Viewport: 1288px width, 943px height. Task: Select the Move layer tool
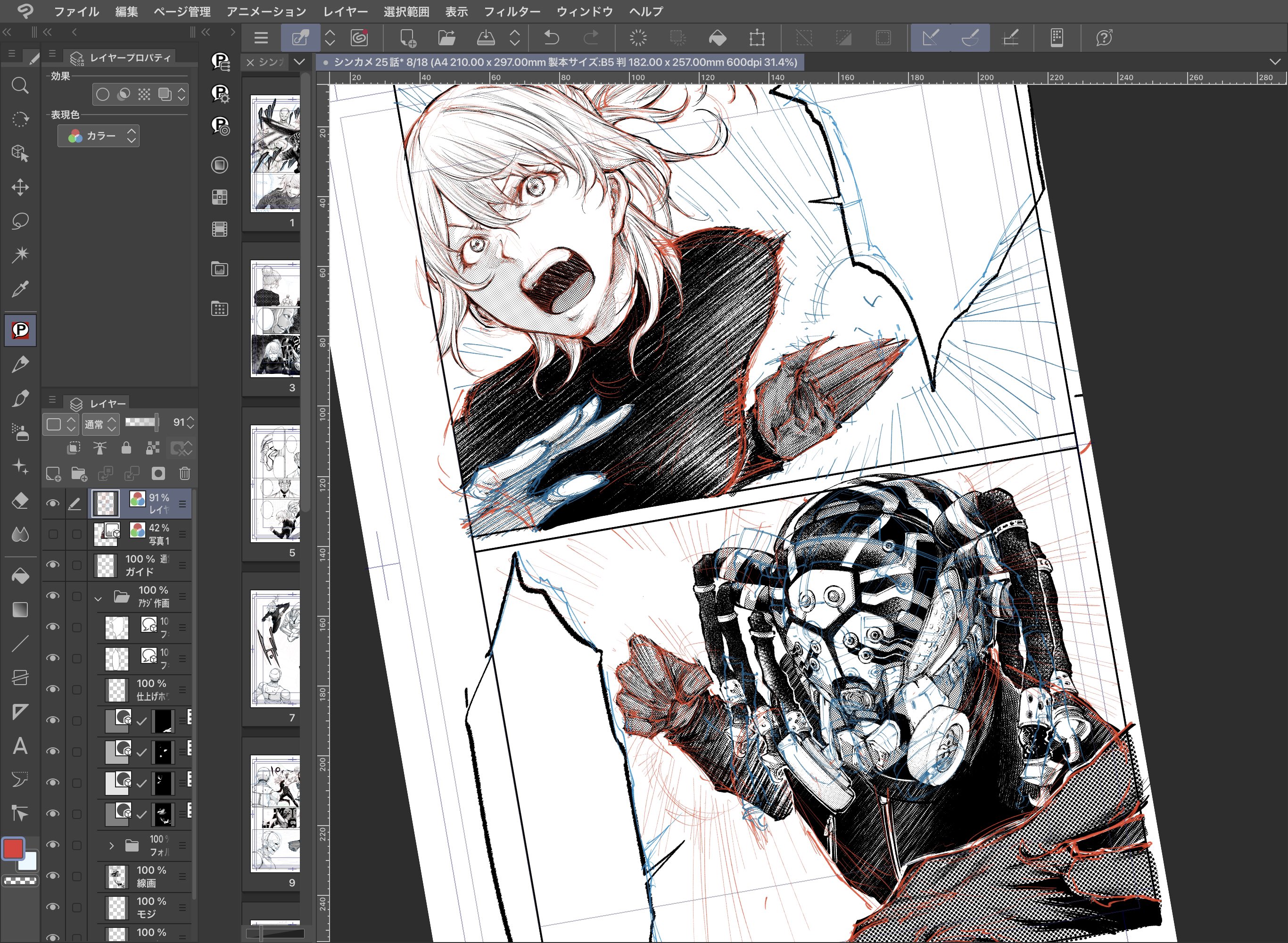pos(20,187)
